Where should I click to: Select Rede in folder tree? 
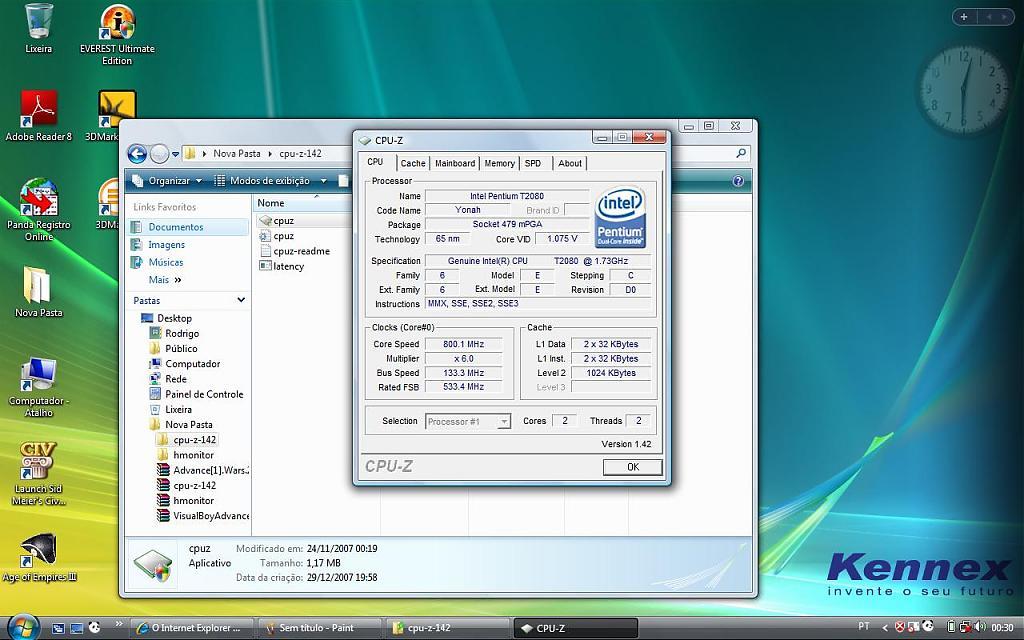[x=176, y=378]
